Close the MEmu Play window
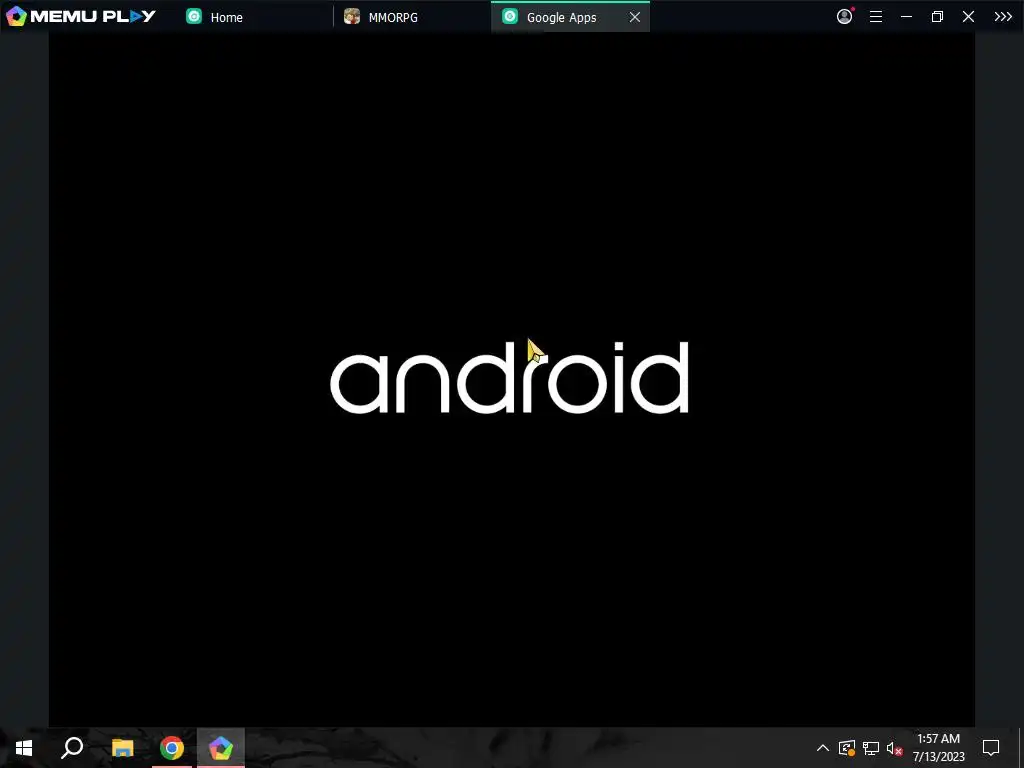Viewport: 1024px width, 768px height. pos(968,17)
